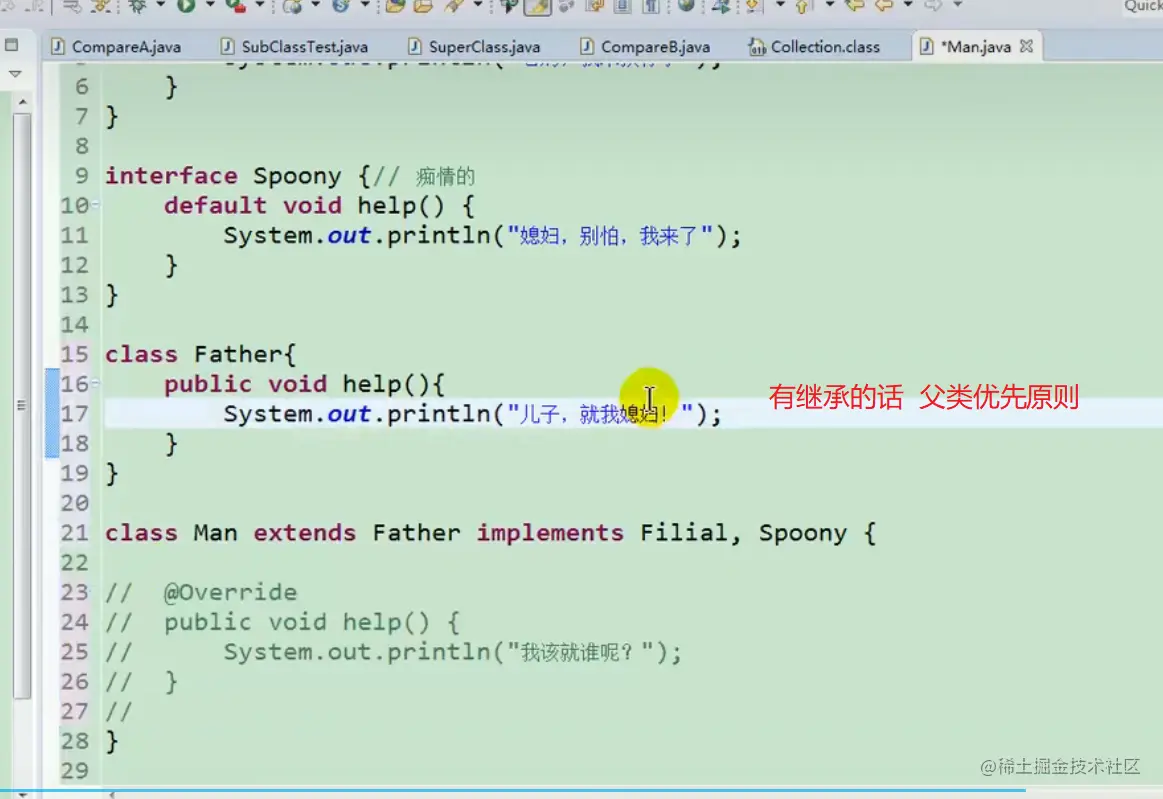Click the Collection.class file icon
1163x799 pixels.
(757, 47)
